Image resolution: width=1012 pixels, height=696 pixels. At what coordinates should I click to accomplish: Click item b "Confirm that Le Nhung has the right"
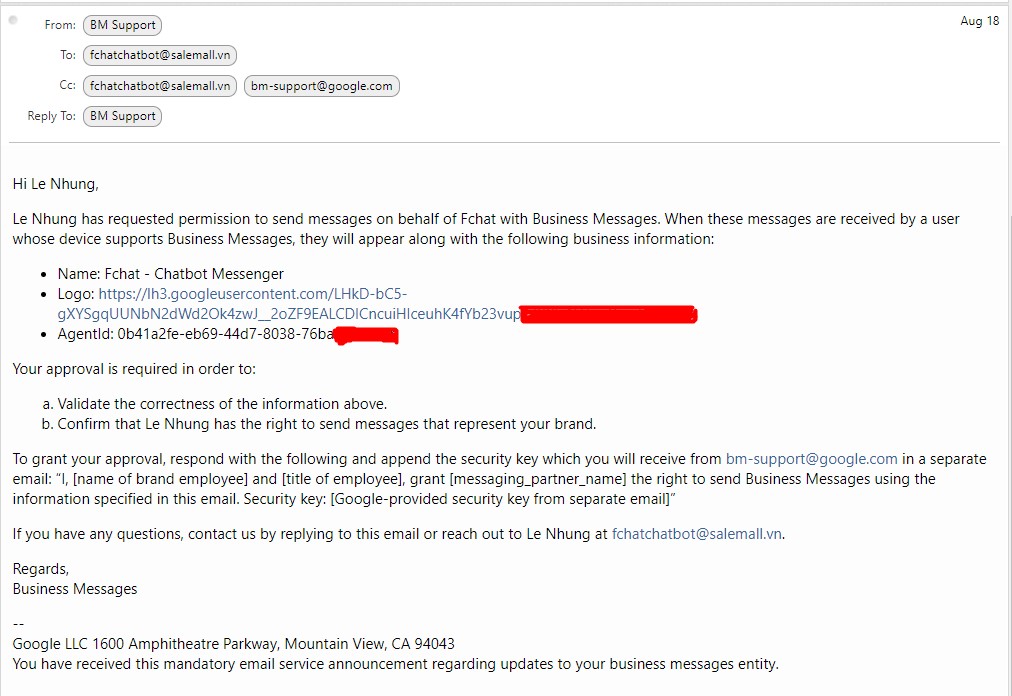(327, 424)
